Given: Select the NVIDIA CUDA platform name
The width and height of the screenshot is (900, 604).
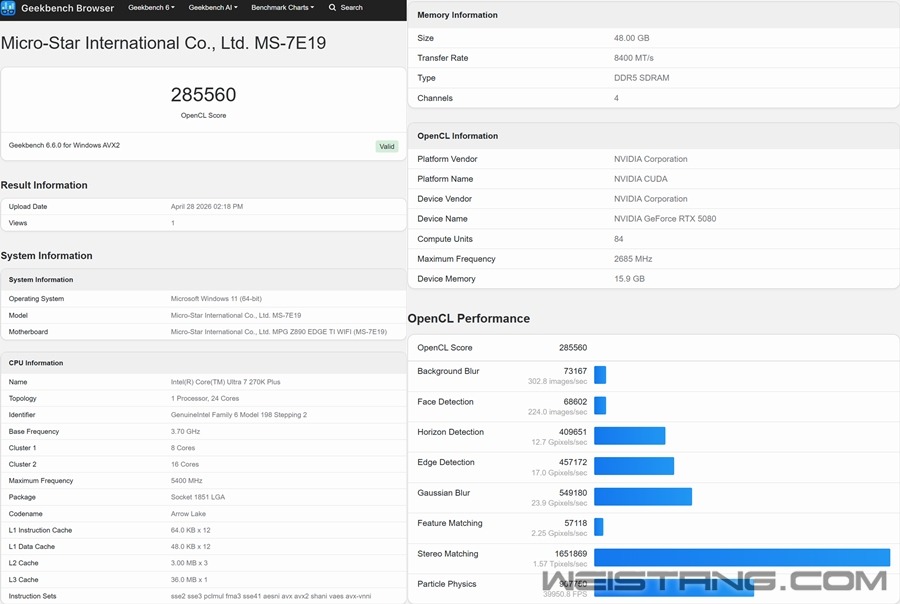Looking at the screenshot, I should [x=641, y=179].
